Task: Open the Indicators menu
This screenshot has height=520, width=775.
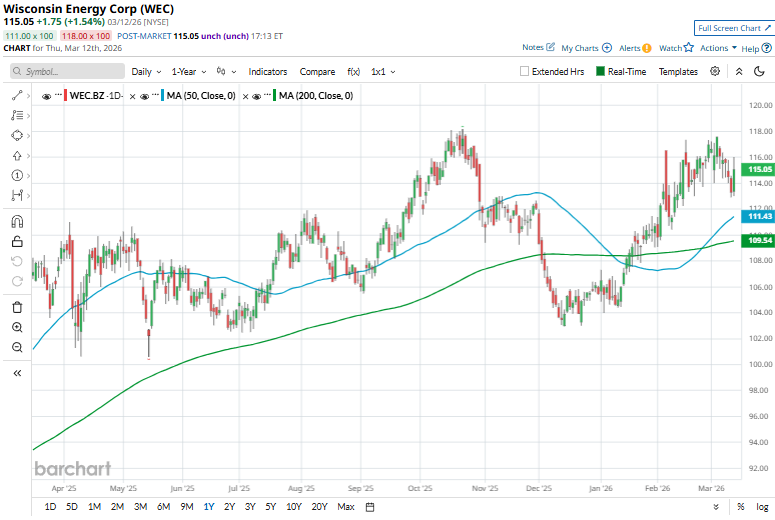Action: (x=267, y=72)
